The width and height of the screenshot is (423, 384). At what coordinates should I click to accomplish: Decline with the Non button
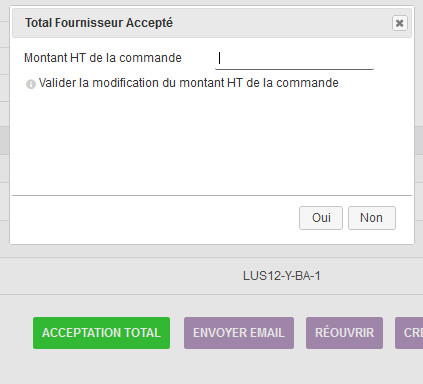tap(372, 218)
